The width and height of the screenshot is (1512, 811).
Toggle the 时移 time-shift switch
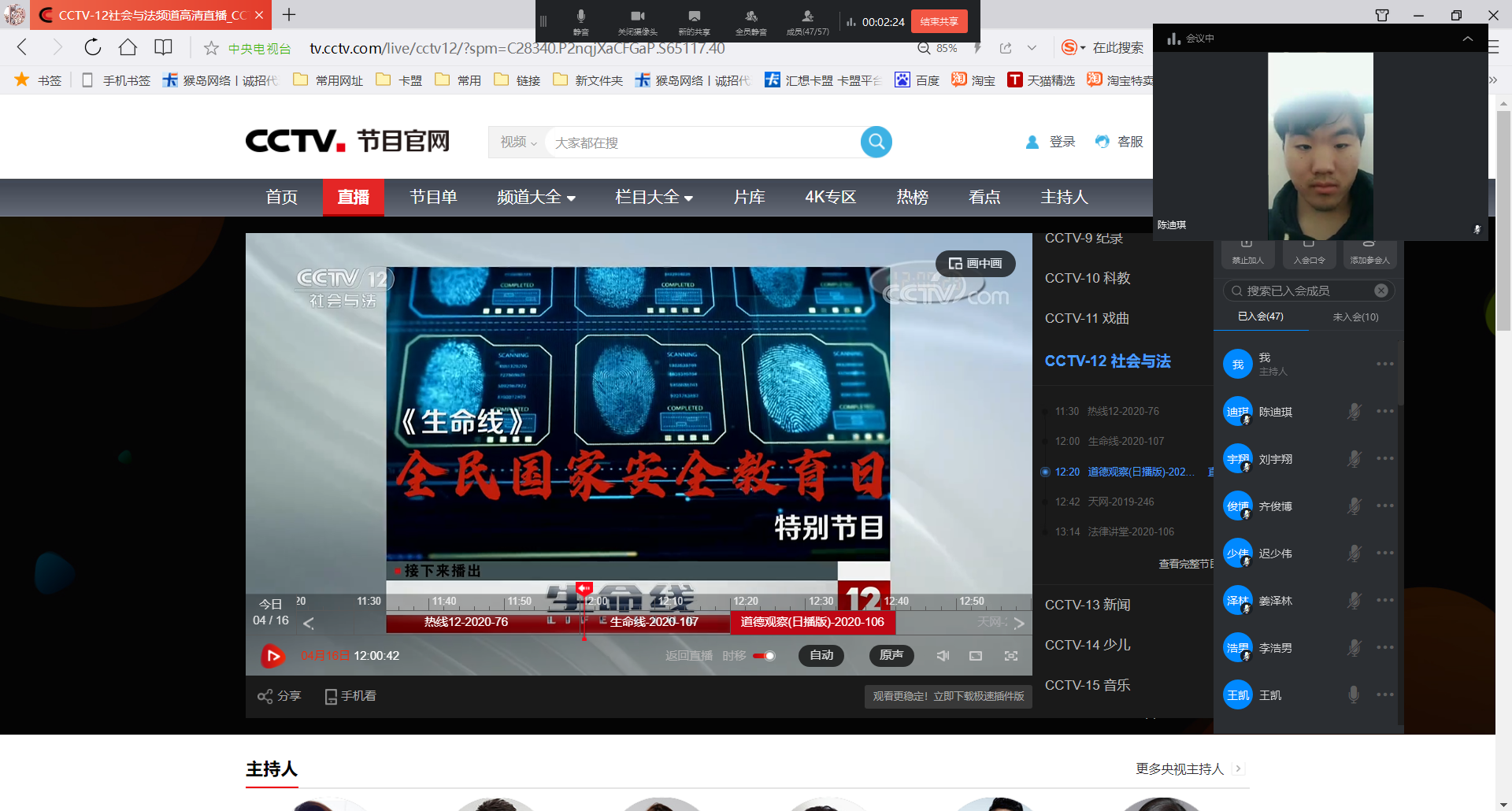(x=764, y=656)
